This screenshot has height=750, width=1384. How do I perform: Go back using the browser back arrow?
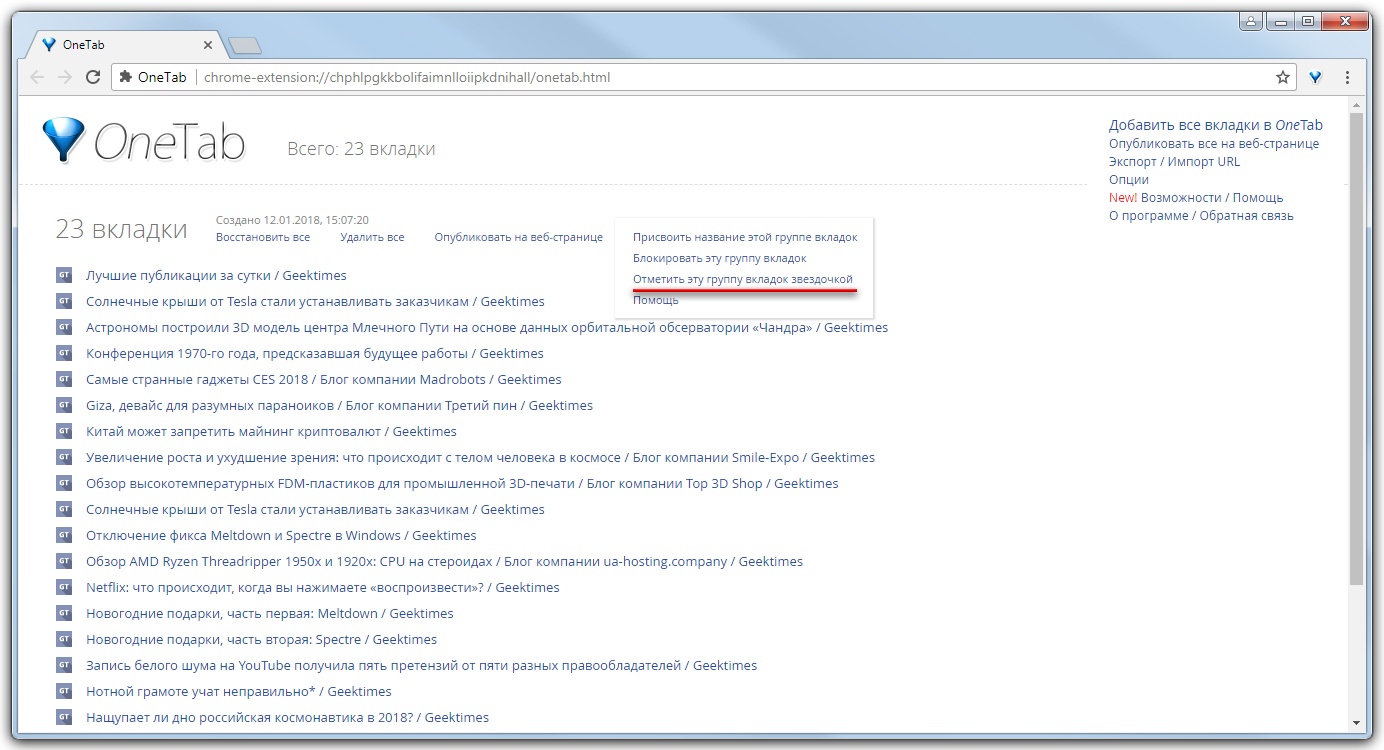click(x=37, y=77)
